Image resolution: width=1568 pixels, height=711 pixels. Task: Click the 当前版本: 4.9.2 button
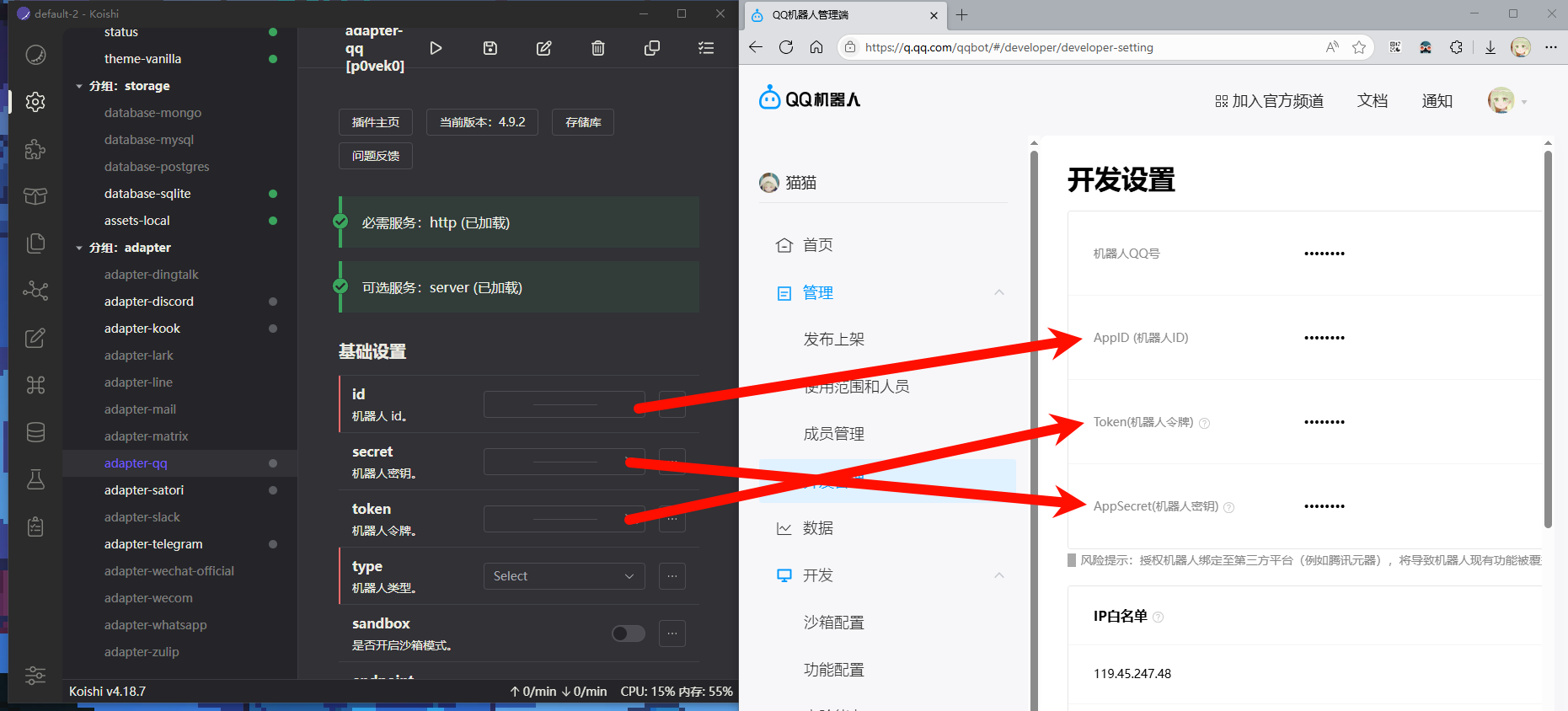pyautogui.click(x=482, y=122)
